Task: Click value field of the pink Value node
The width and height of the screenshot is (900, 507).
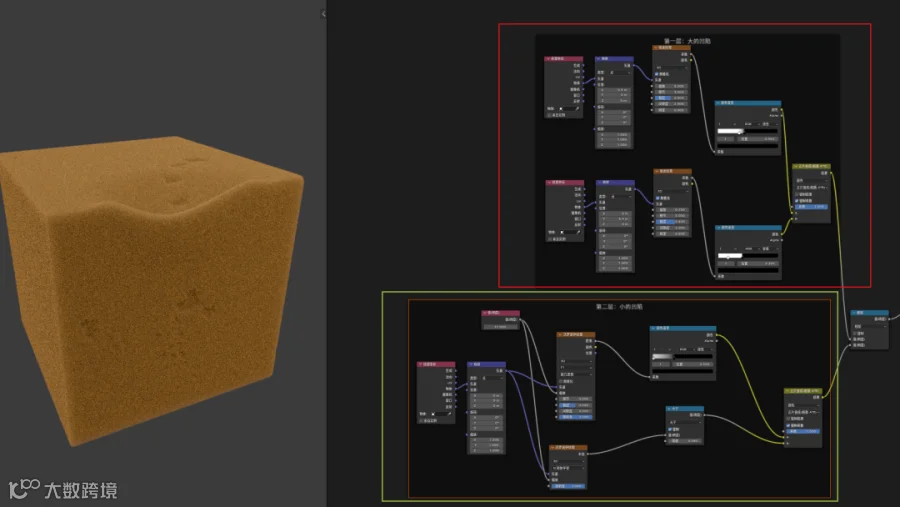Action: click(x=500, y=327)
